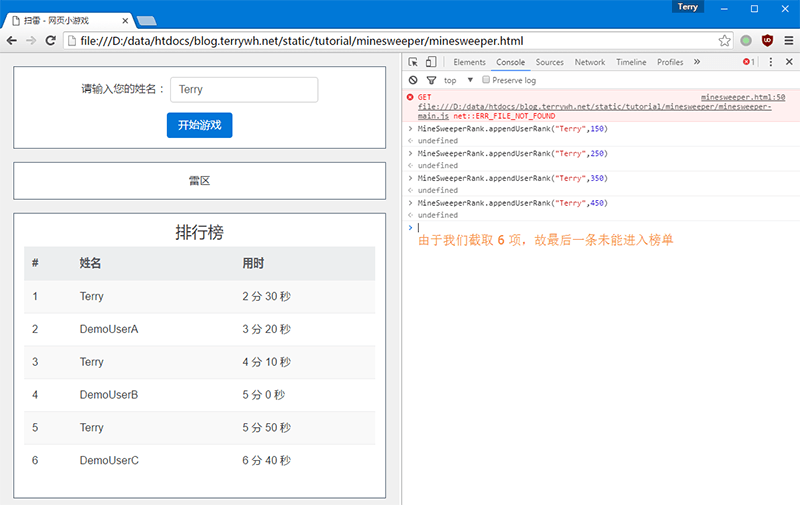Click the file icon in the address bar
800x505 pixels.
click(72, 41)
